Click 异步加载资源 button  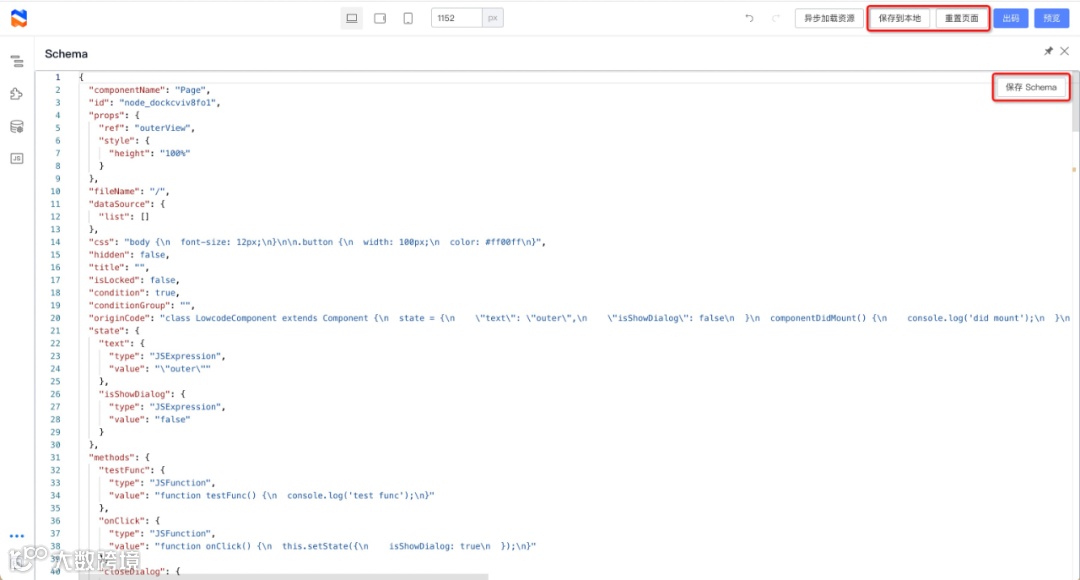829,19
